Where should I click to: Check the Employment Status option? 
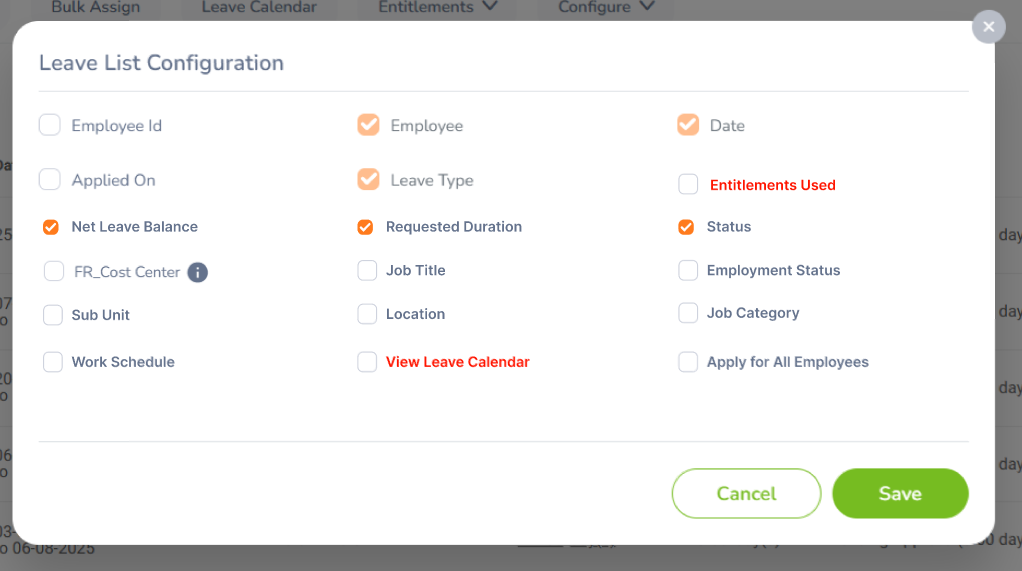click(x=688, y=271)
